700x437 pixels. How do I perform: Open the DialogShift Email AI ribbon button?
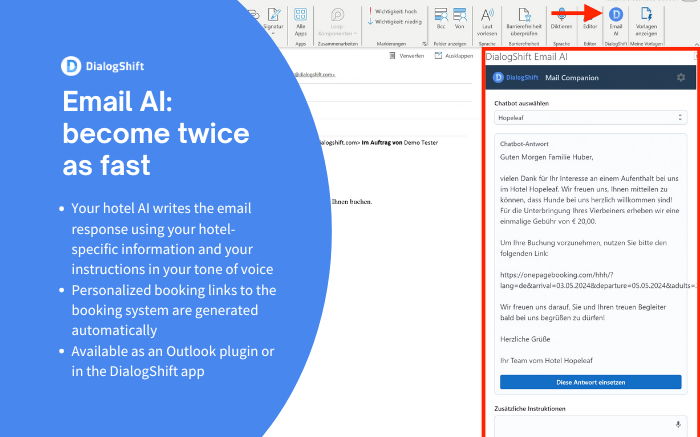tap(616, 21)
